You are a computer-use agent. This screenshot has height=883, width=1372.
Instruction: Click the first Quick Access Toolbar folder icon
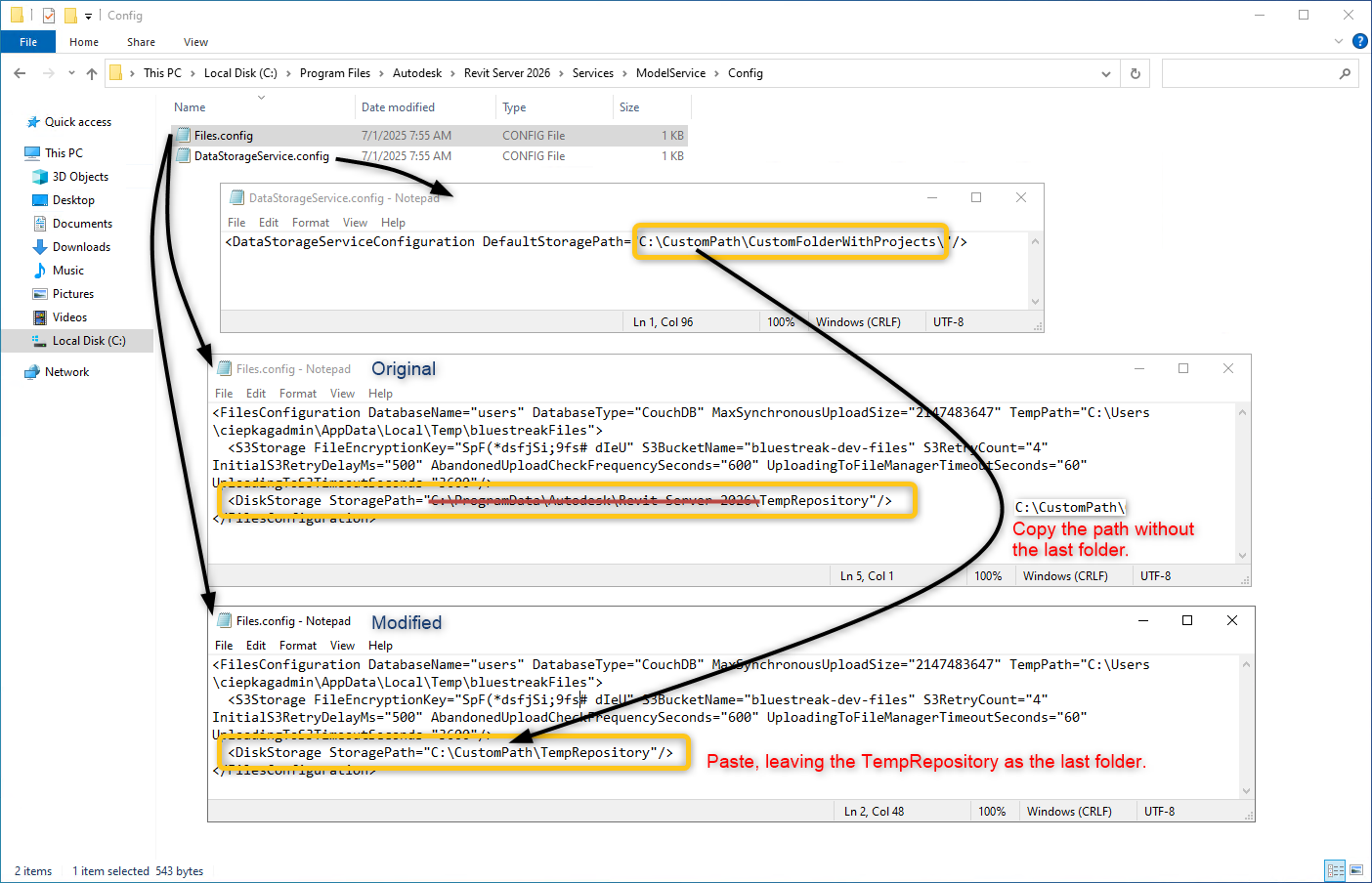16,15
